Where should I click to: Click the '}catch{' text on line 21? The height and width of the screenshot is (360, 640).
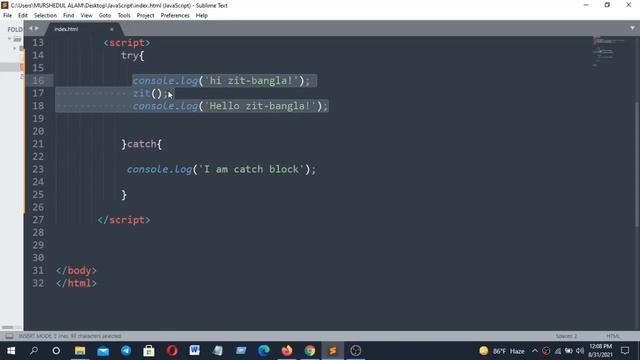141,144
